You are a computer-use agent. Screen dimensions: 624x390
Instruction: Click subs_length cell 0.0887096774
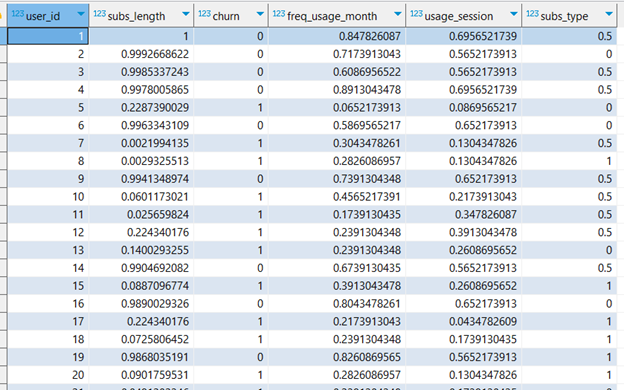point(141,286)
